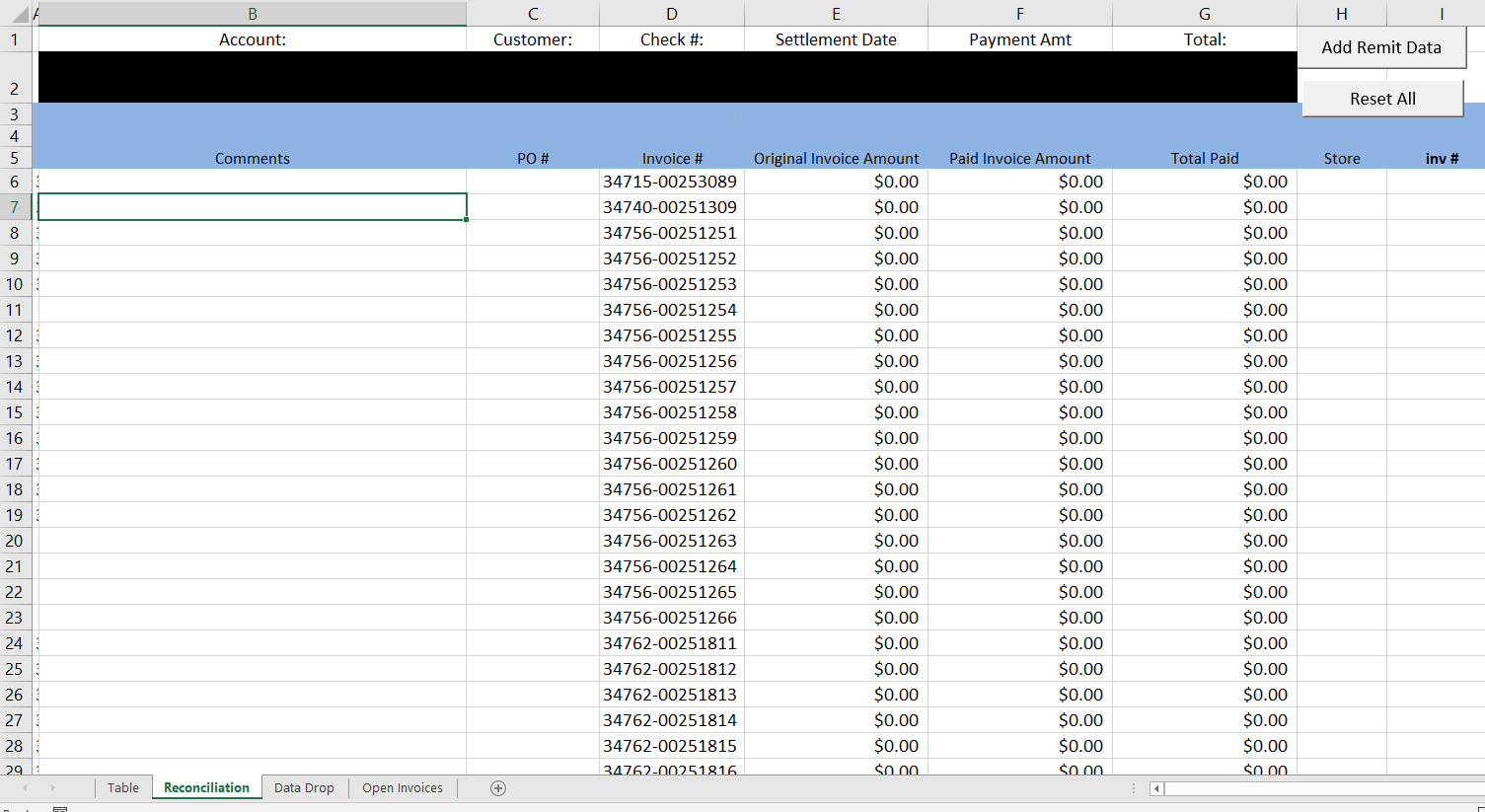
Task: Select invoice cell 34756-00251263
Action: point(672,541)
